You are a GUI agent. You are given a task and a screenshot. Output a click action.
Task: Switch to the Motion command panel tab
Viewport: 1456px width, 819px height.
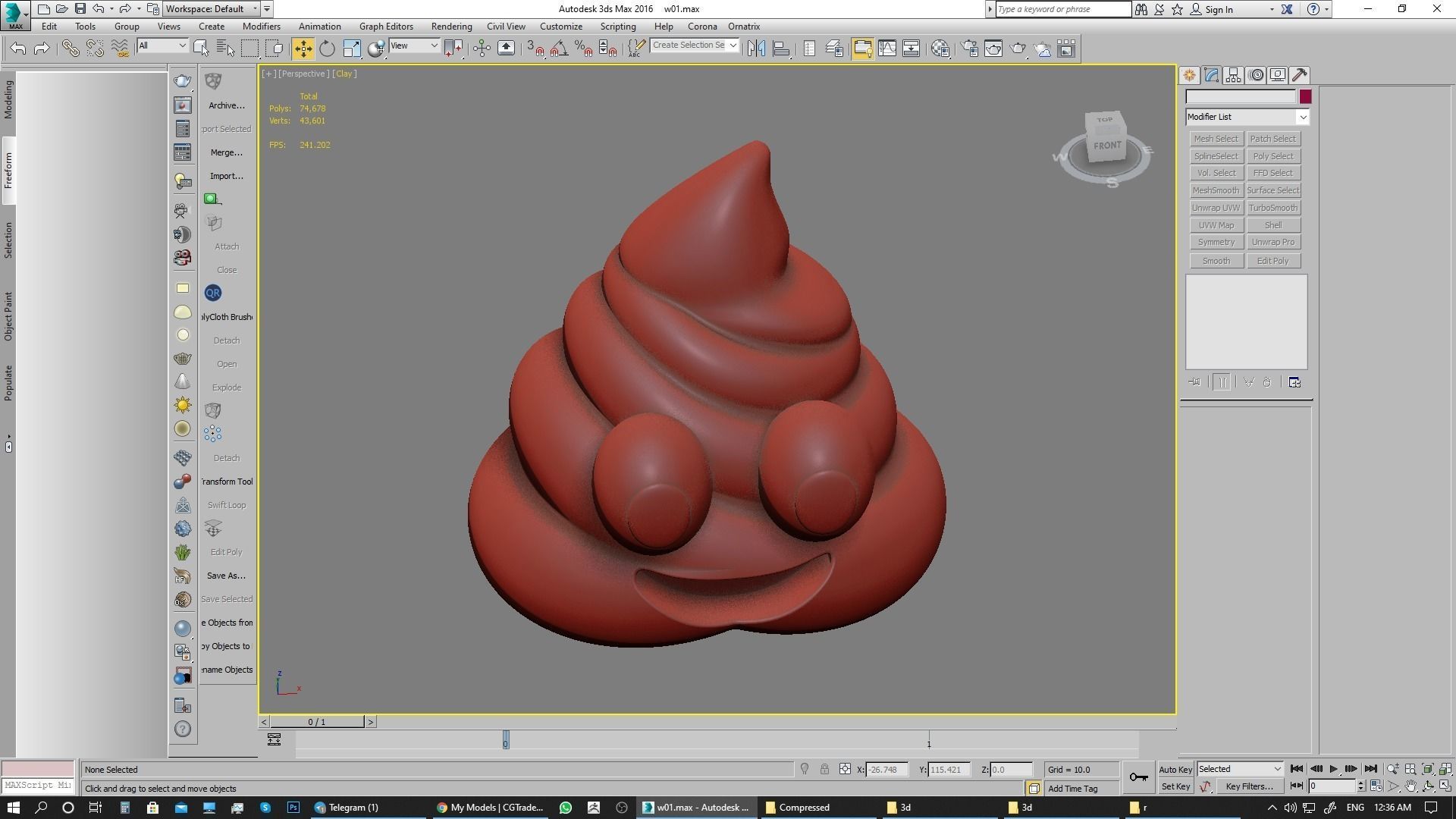tap(1256, 75)
